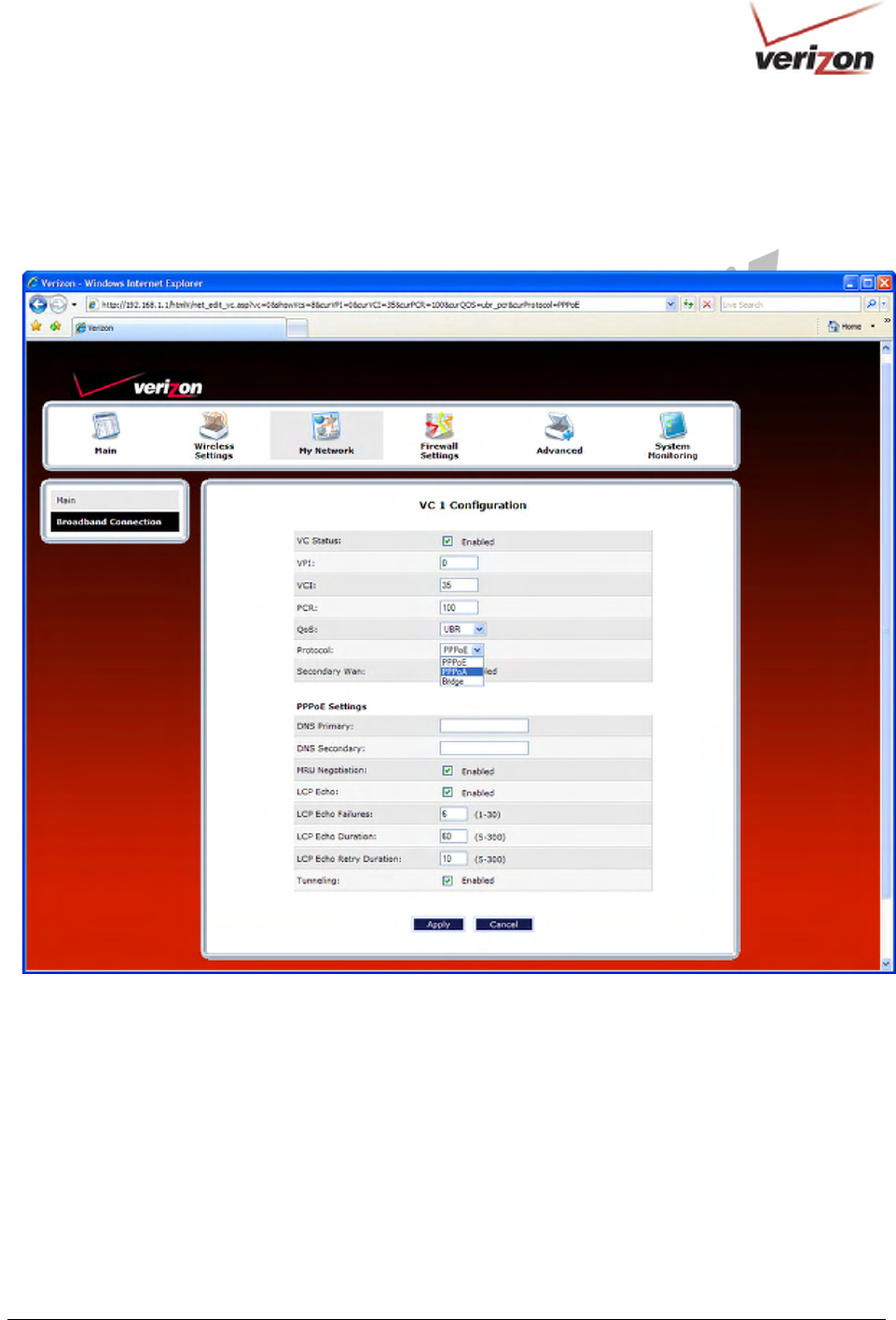Toggle Tunneling Enabled checkbox
Screen dimensions: 896x1320
coord(448,881)
